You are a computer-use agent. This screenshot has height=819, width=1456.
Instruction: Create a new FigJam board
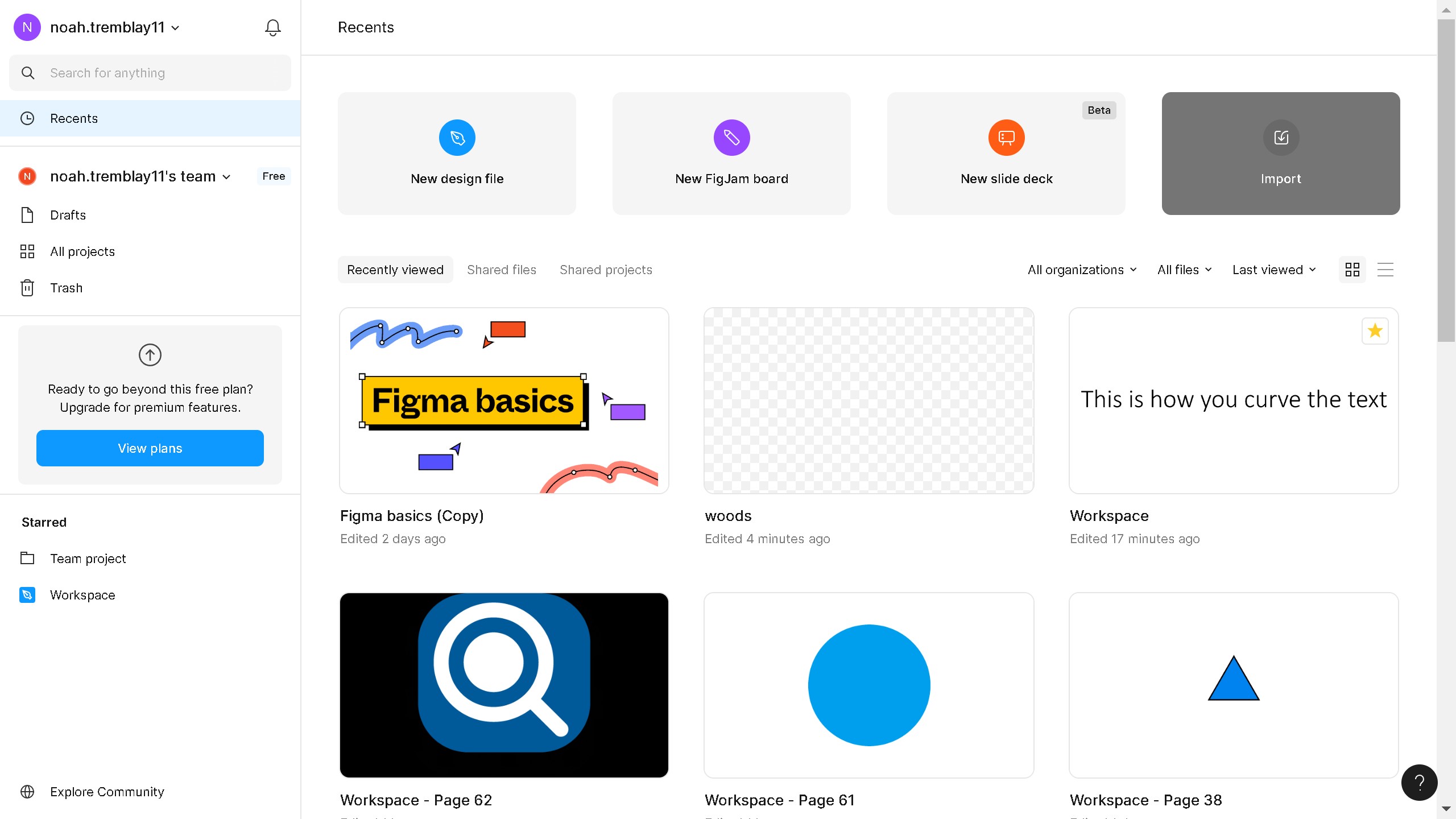(x=731, y=154)
